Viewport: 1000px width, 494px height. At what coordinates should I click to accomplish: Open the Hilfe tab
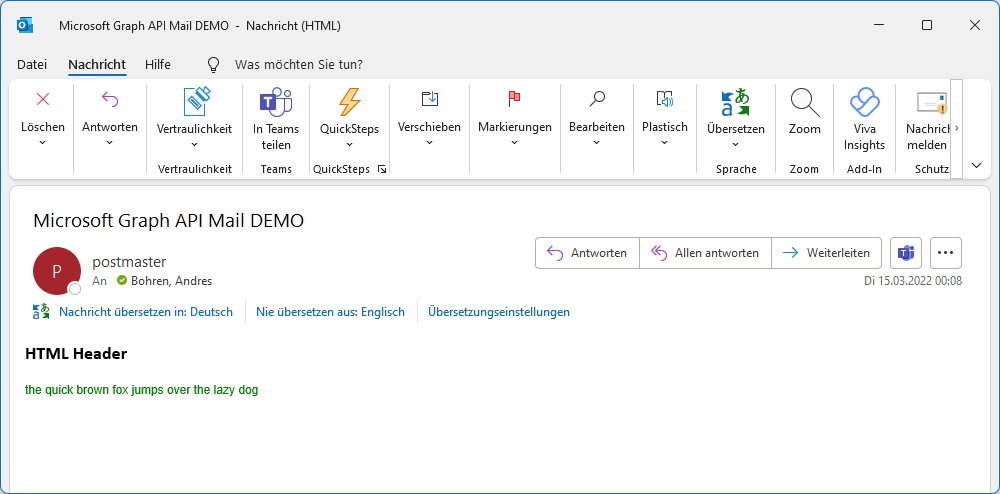tap(158, 64)
